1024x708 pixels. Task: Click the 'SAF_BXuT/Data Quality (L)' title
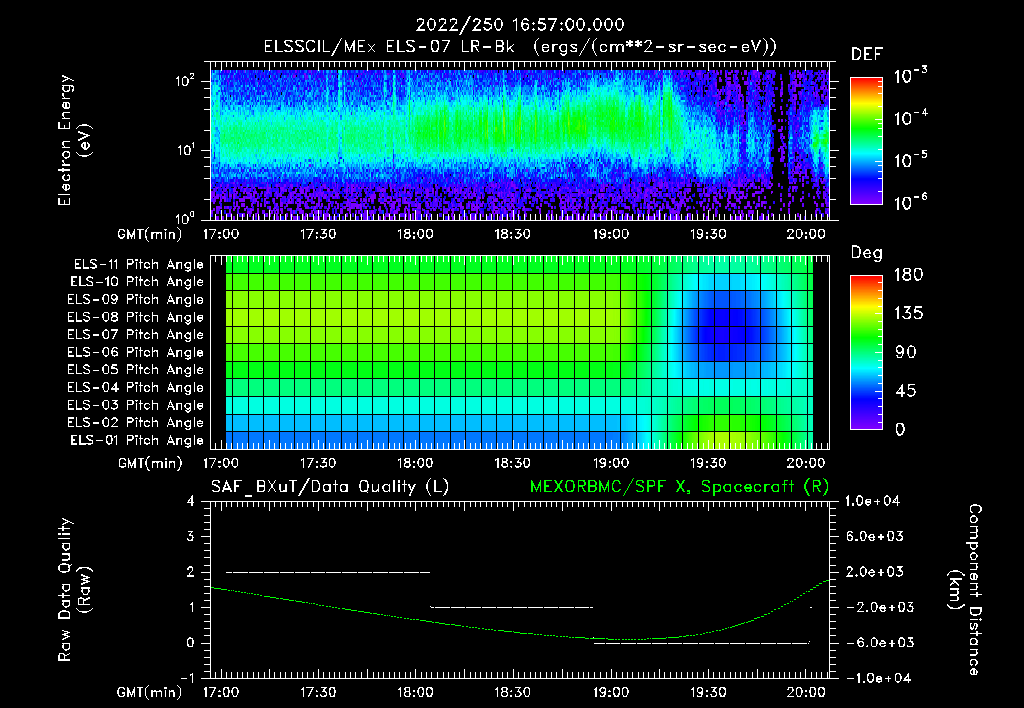pos(330,487)
